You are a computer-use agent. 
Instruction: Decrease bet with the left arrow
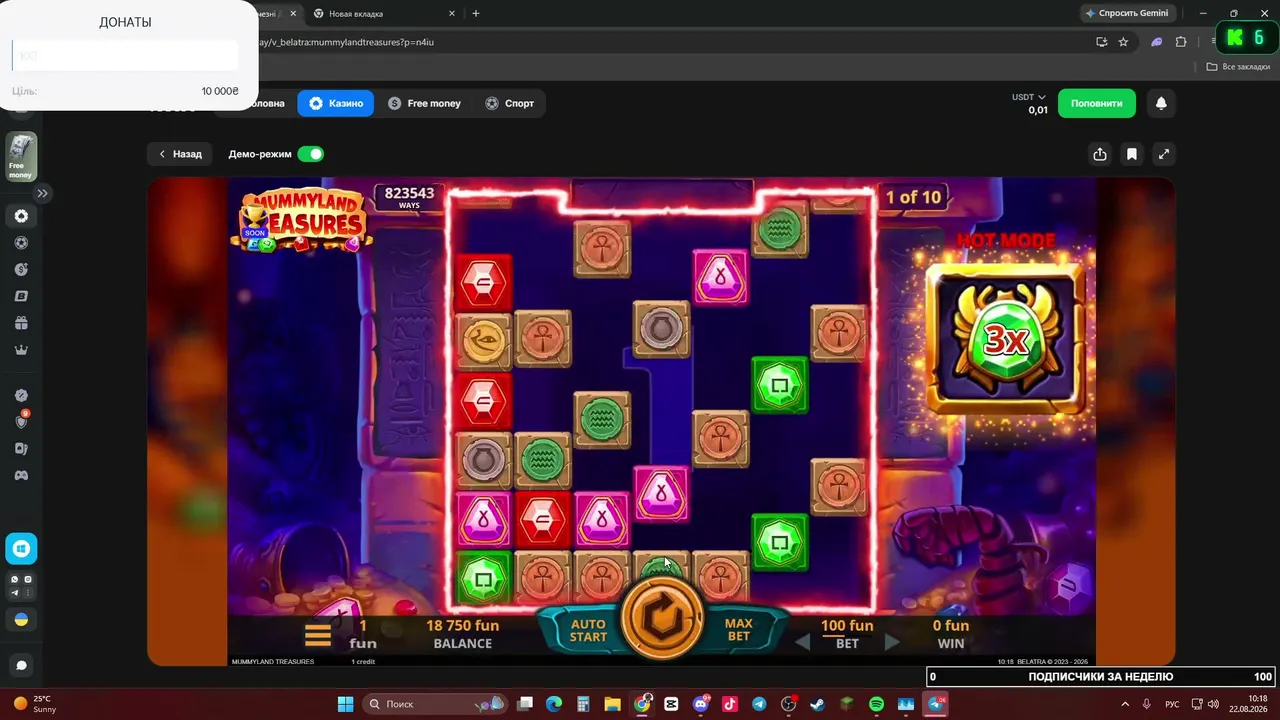coord(802,642)
